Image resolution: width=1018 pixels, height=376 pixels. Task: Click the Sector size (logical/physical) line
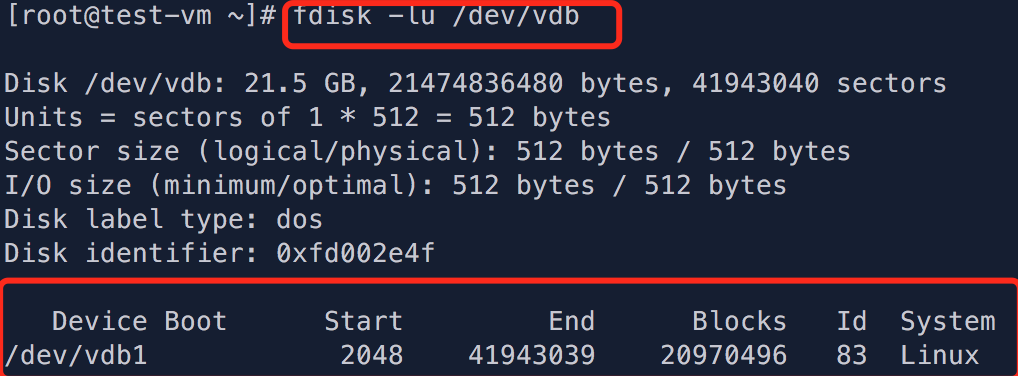coord(427,151)
